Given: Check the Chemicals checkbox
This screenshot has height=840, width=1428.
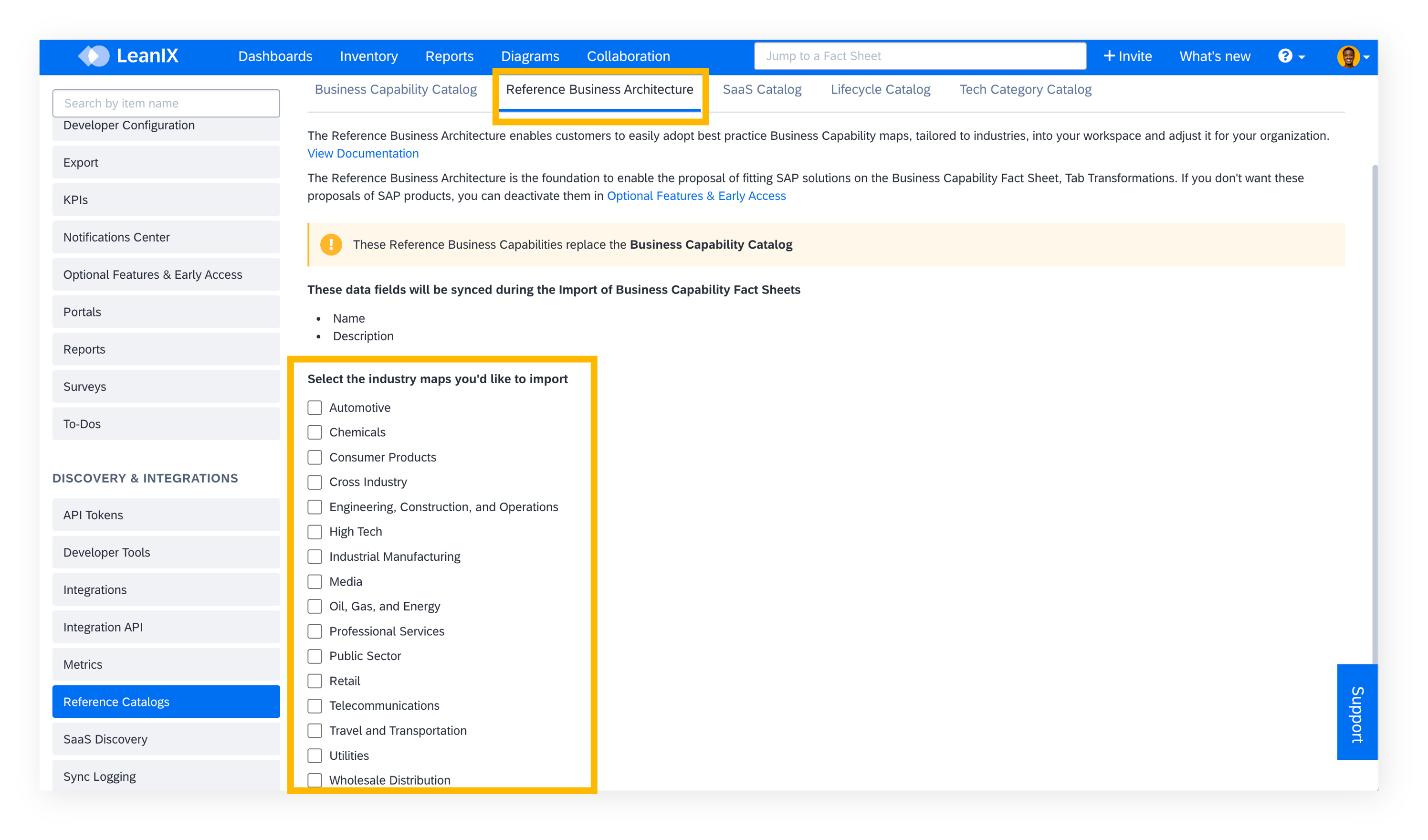Looking at the screenshot, I should click(x=315, y=432).
